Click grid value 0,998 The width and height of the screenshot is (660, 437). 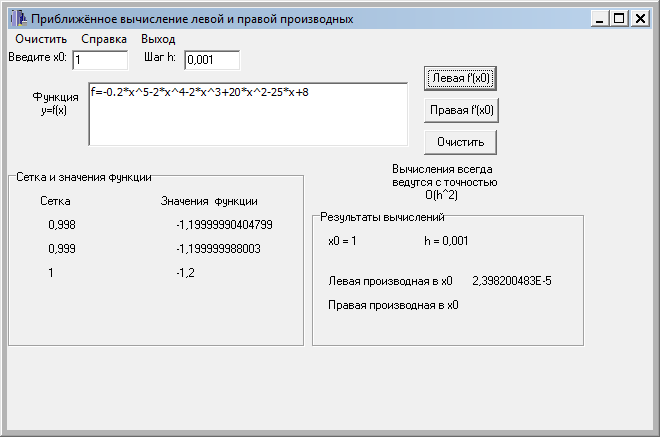coord(62,225)
